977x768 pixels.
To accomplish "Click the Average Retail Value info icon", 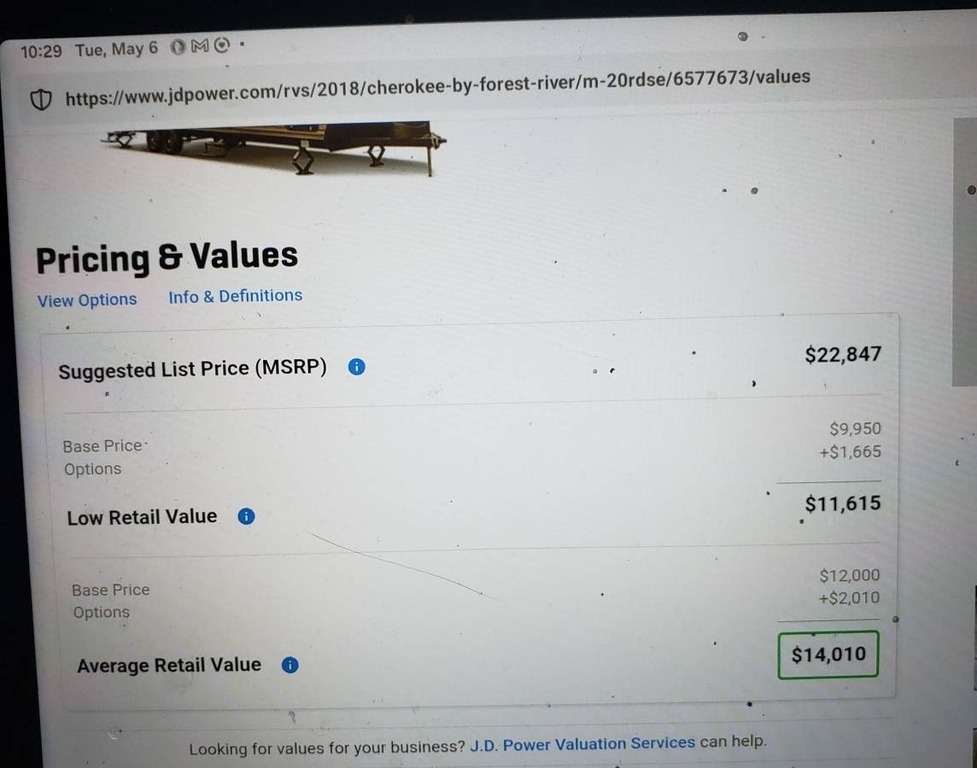I will click(x=290, y=665).
